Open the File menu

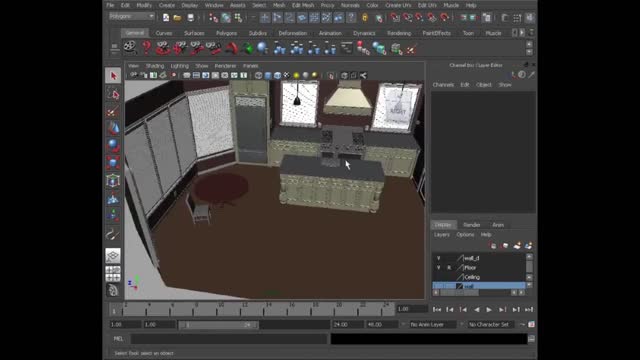click(110, 5)
